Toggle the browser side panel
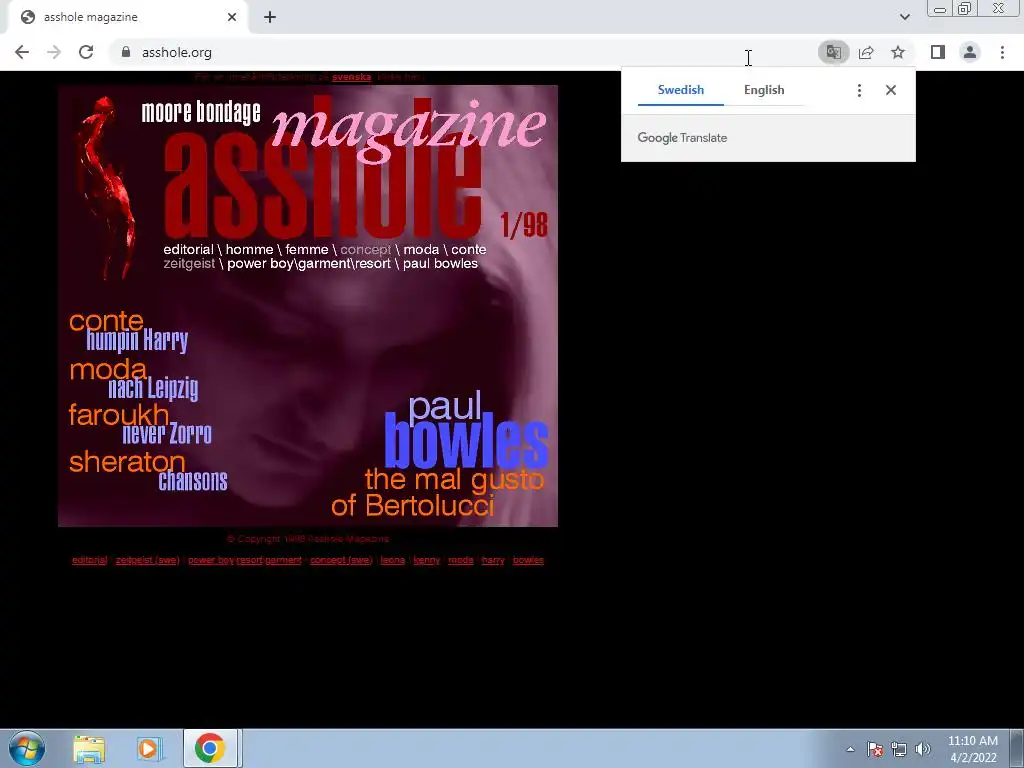 tap(938, 52)
